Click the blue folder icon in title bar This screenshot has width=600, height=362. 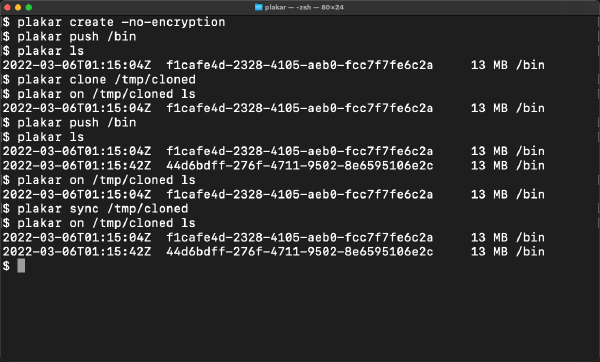(x=259, y=7)
